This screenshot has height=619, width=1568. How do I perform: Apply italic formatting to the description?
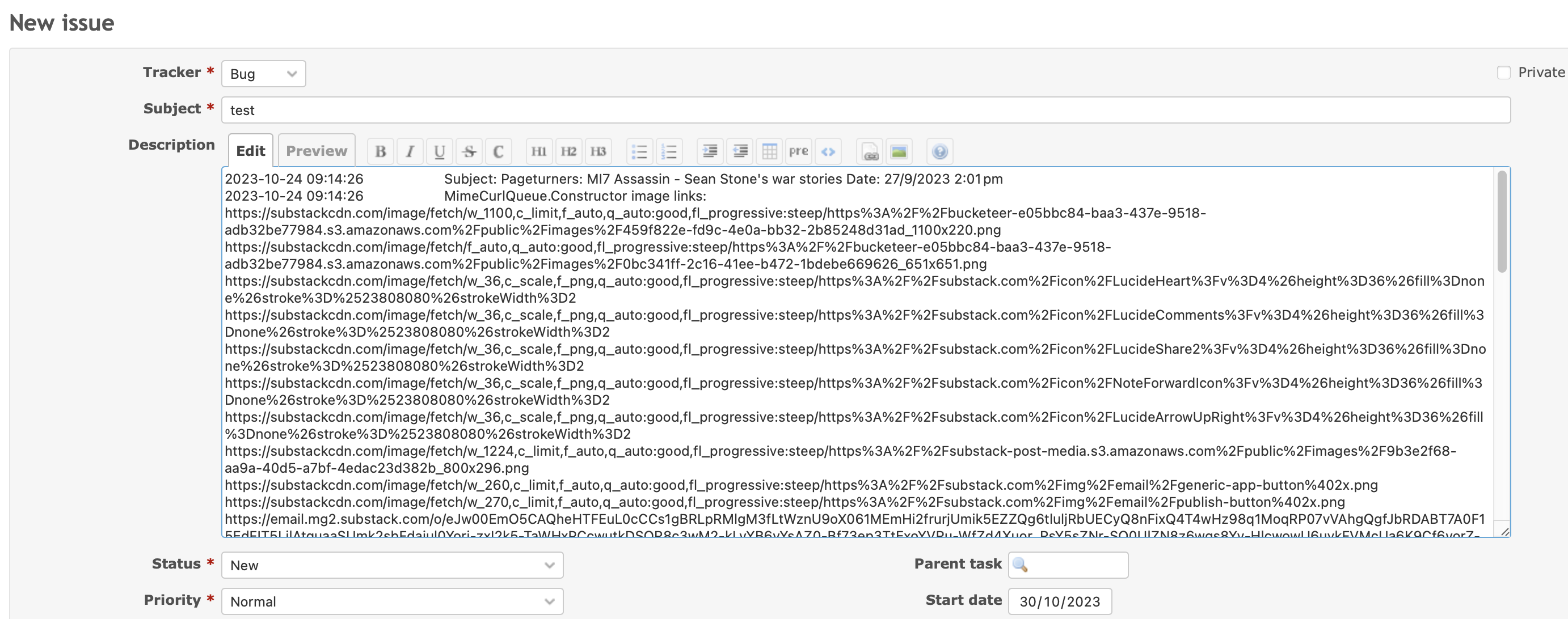(410, 151)
